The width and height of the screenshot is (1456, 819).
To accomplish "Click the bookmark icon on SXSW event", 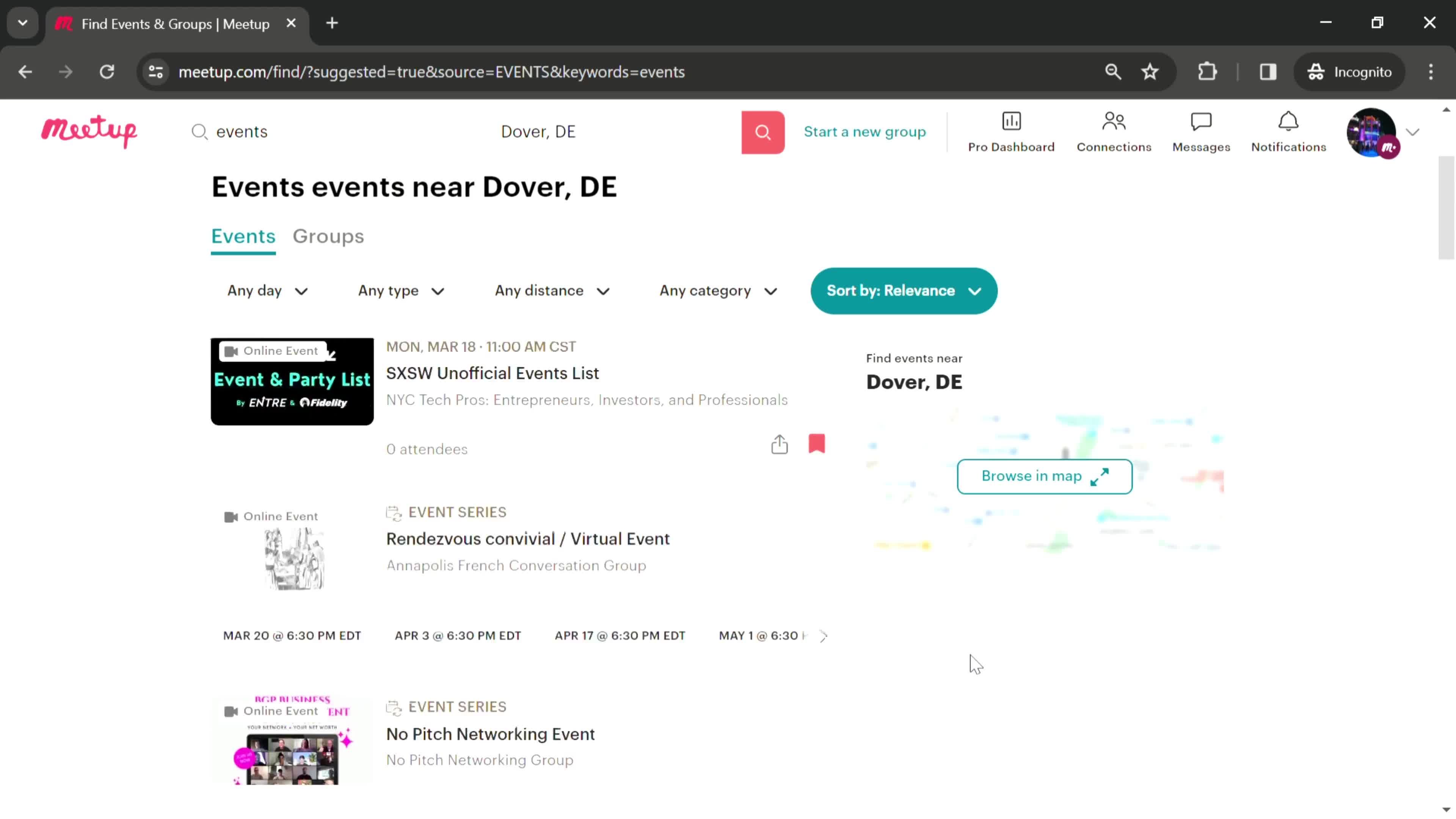I will (x=817, y=444).
